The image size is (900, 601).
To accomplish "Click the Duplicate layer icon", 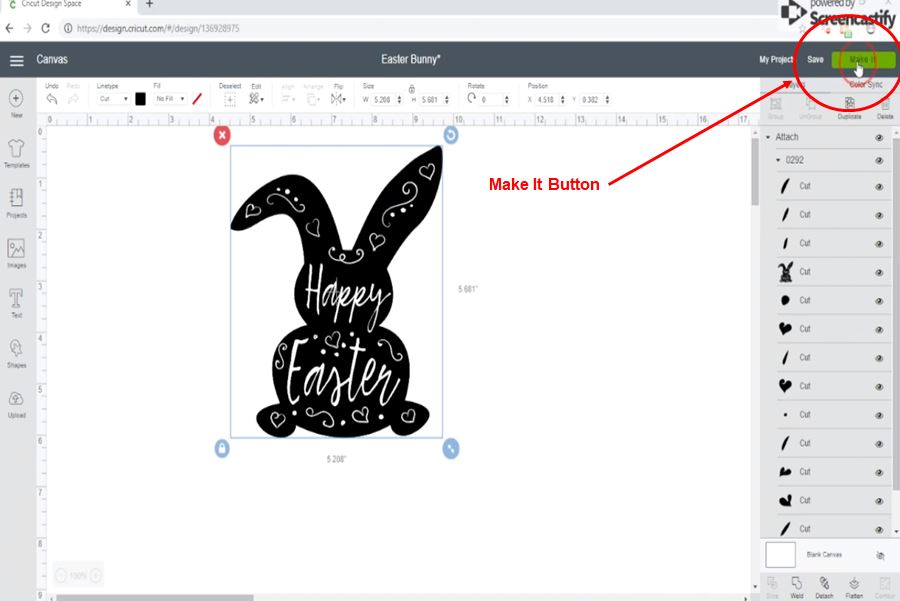I will coord(849,107).
